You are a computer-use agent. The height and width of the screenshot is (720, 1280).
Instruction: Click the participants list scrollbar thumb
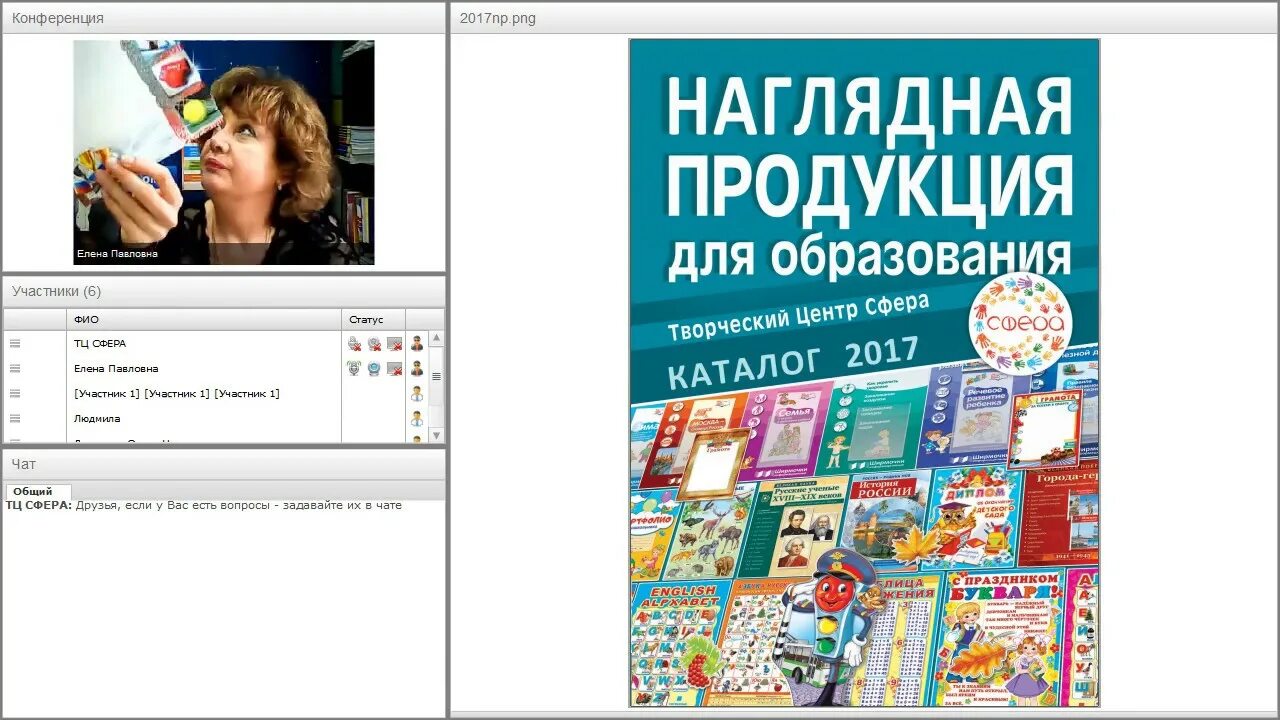click(436, 376)
